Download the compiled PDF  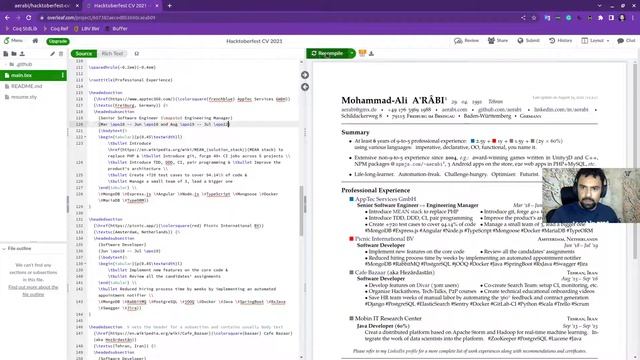(371, 53)
